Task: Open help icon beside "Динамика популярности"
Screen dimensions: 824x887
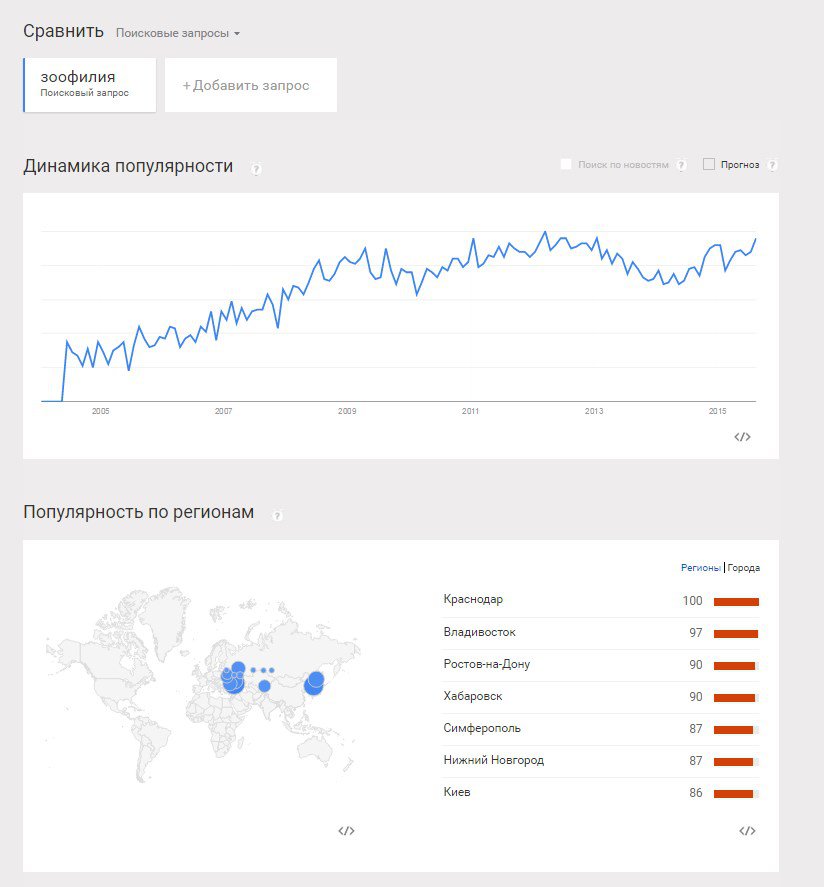Action: click(256, 169)
